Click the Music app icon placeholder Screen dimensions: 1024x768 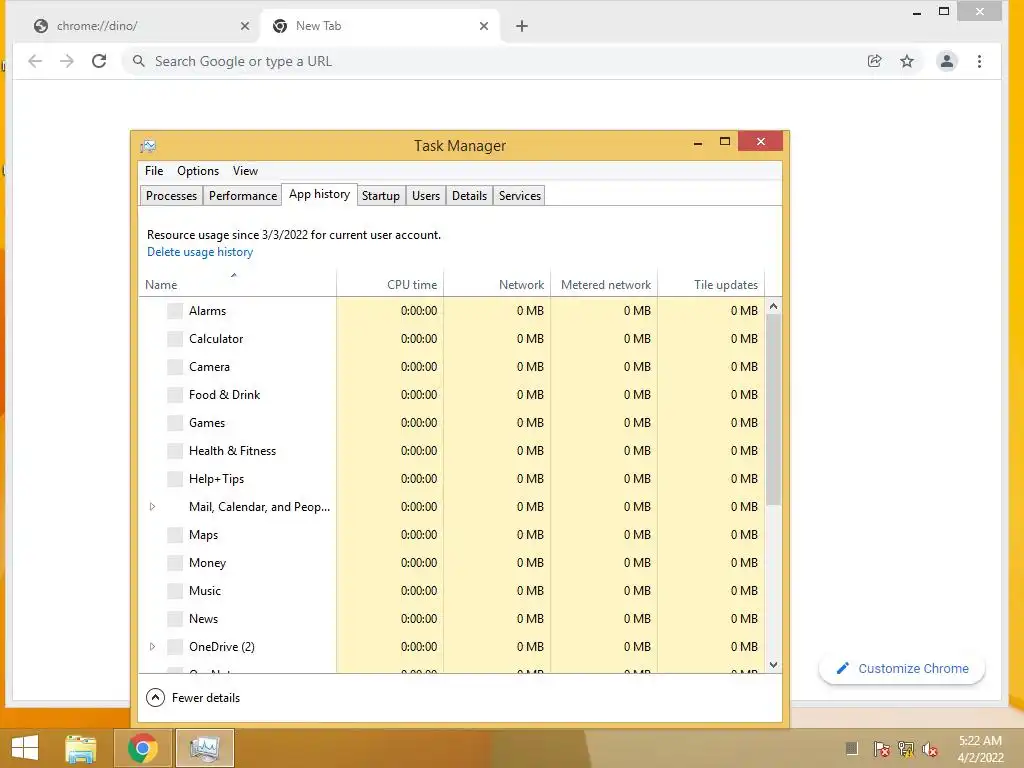point(174,591)
